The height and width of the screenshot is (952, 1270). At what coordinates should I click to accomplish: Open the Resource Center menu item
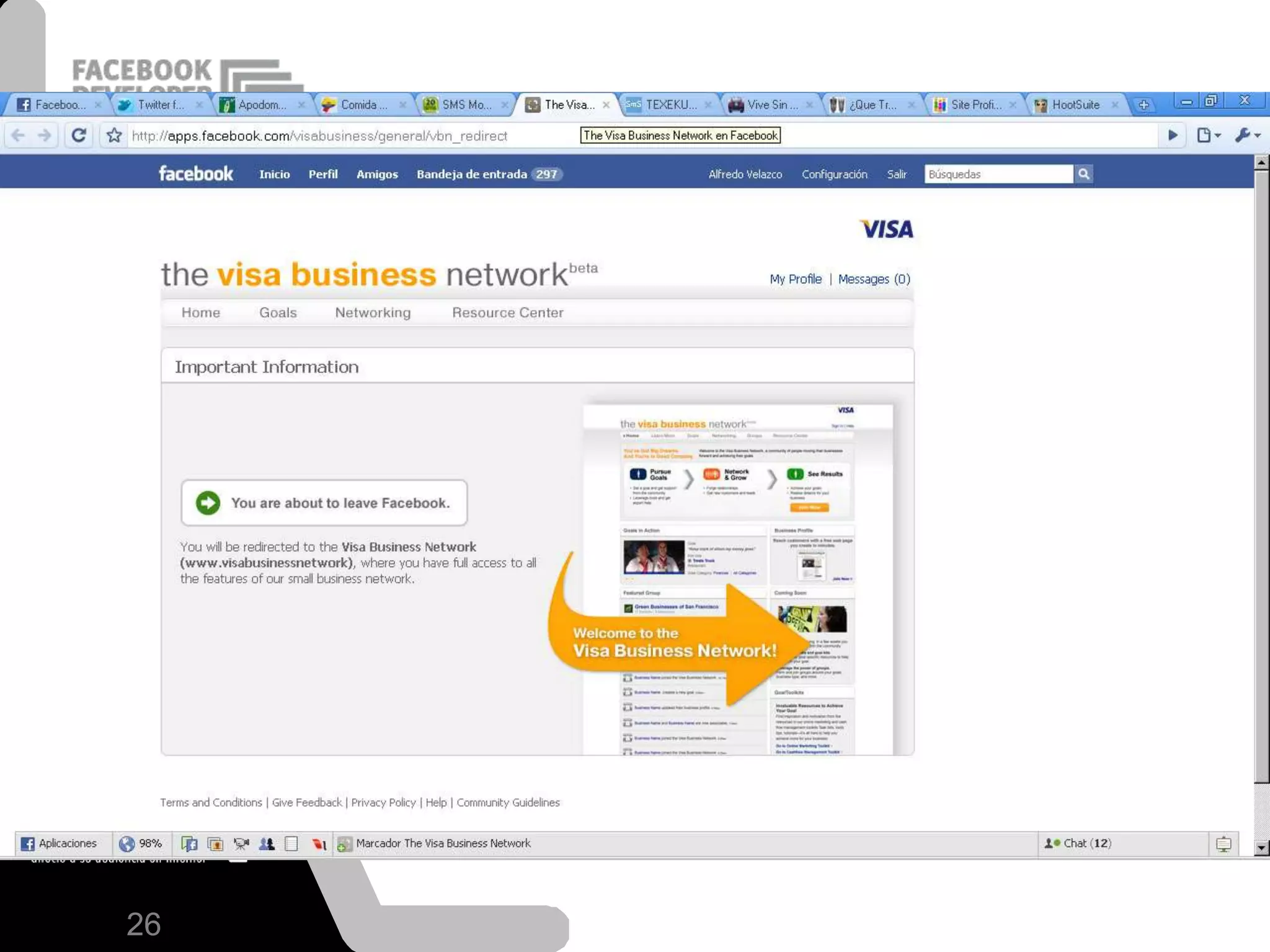click(507, 312)
